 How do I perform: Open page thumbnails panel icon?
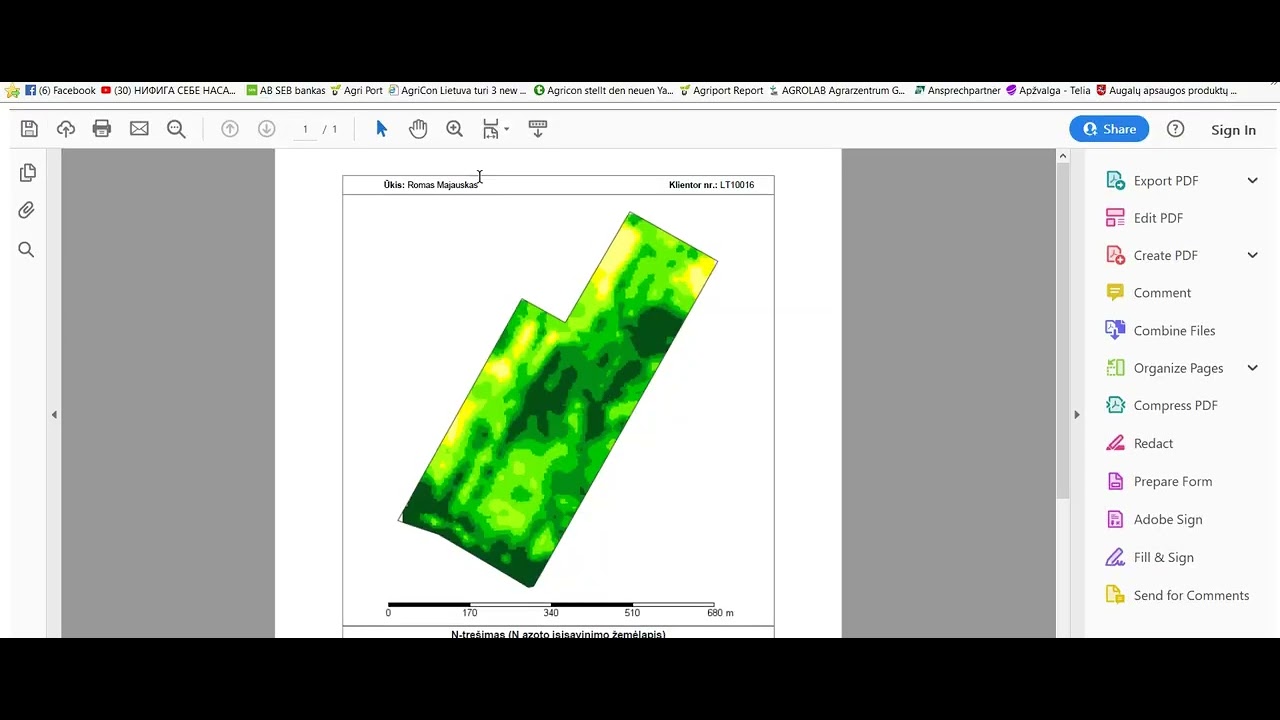point(28,173)
